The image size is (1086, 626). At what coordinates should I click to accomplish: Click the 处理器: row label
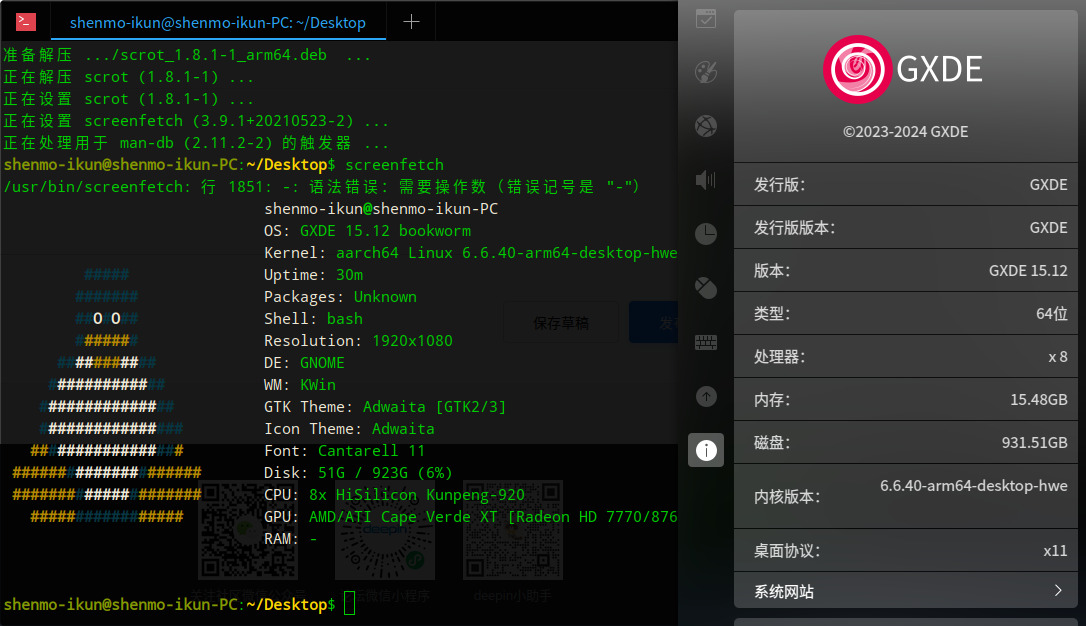coord(779,357)
